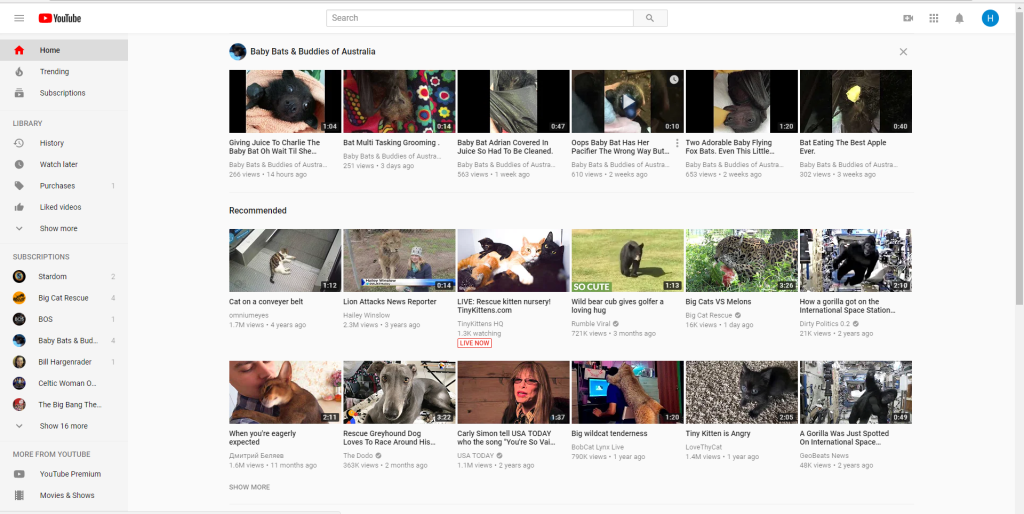
Task: Click Baby Bats & Bud... sidebar avatar
Action: click(19, 340)
